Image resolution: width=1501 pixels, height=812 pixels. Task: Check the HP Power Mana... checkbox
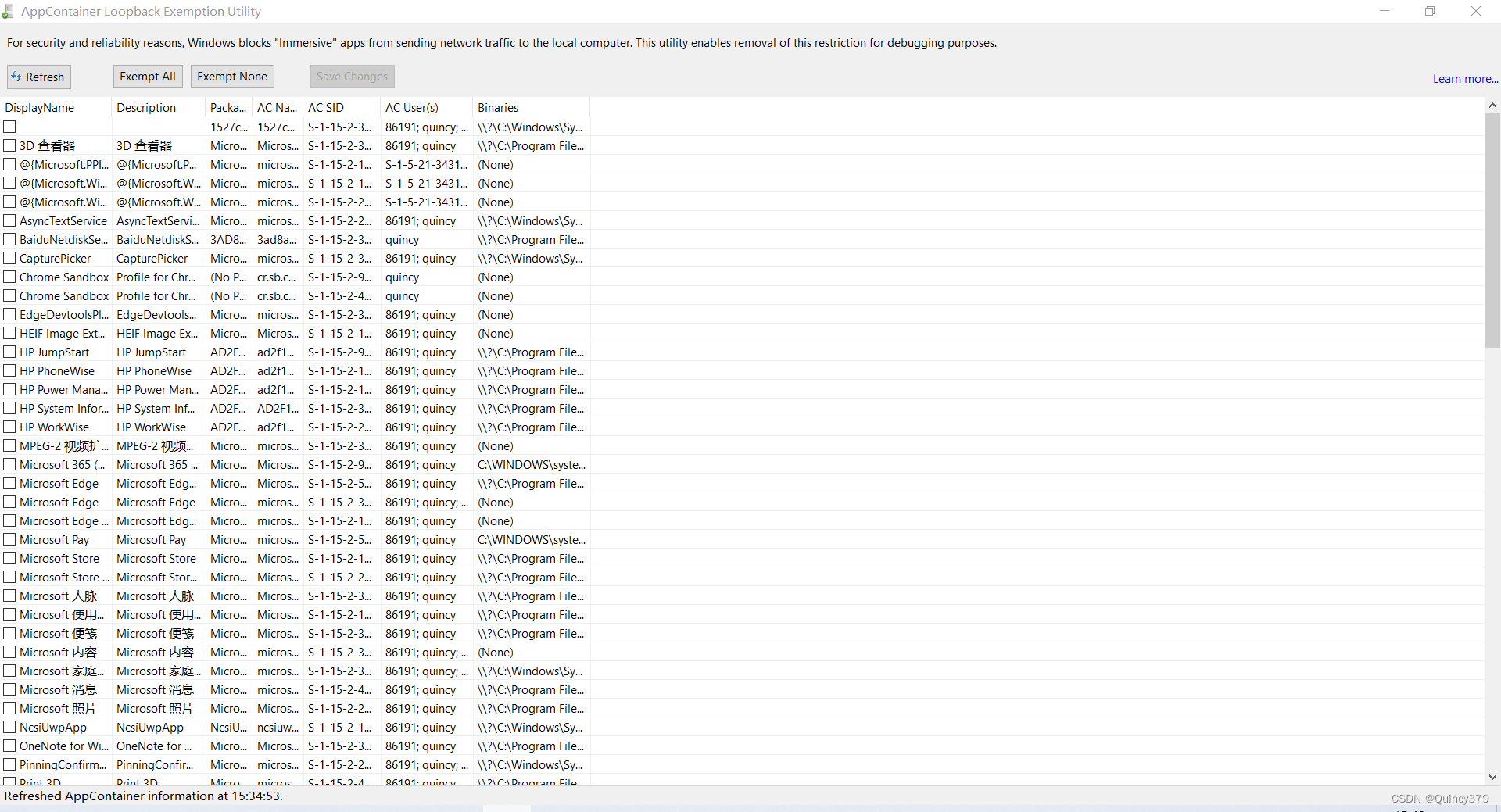pos(9,389)
